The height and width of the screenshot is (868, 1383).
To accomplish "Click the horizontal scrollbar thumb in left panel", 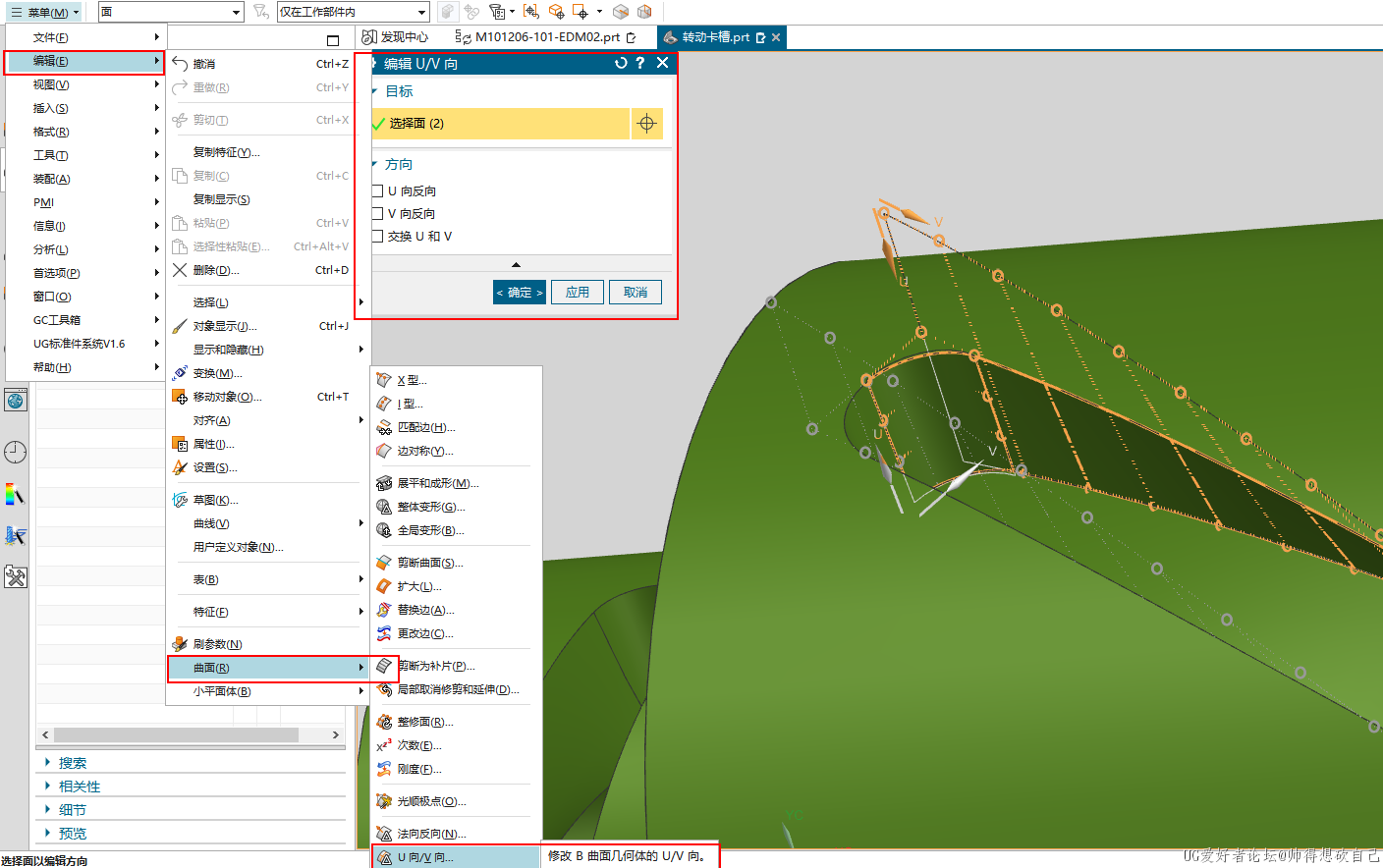I will [x=176, y=734].
